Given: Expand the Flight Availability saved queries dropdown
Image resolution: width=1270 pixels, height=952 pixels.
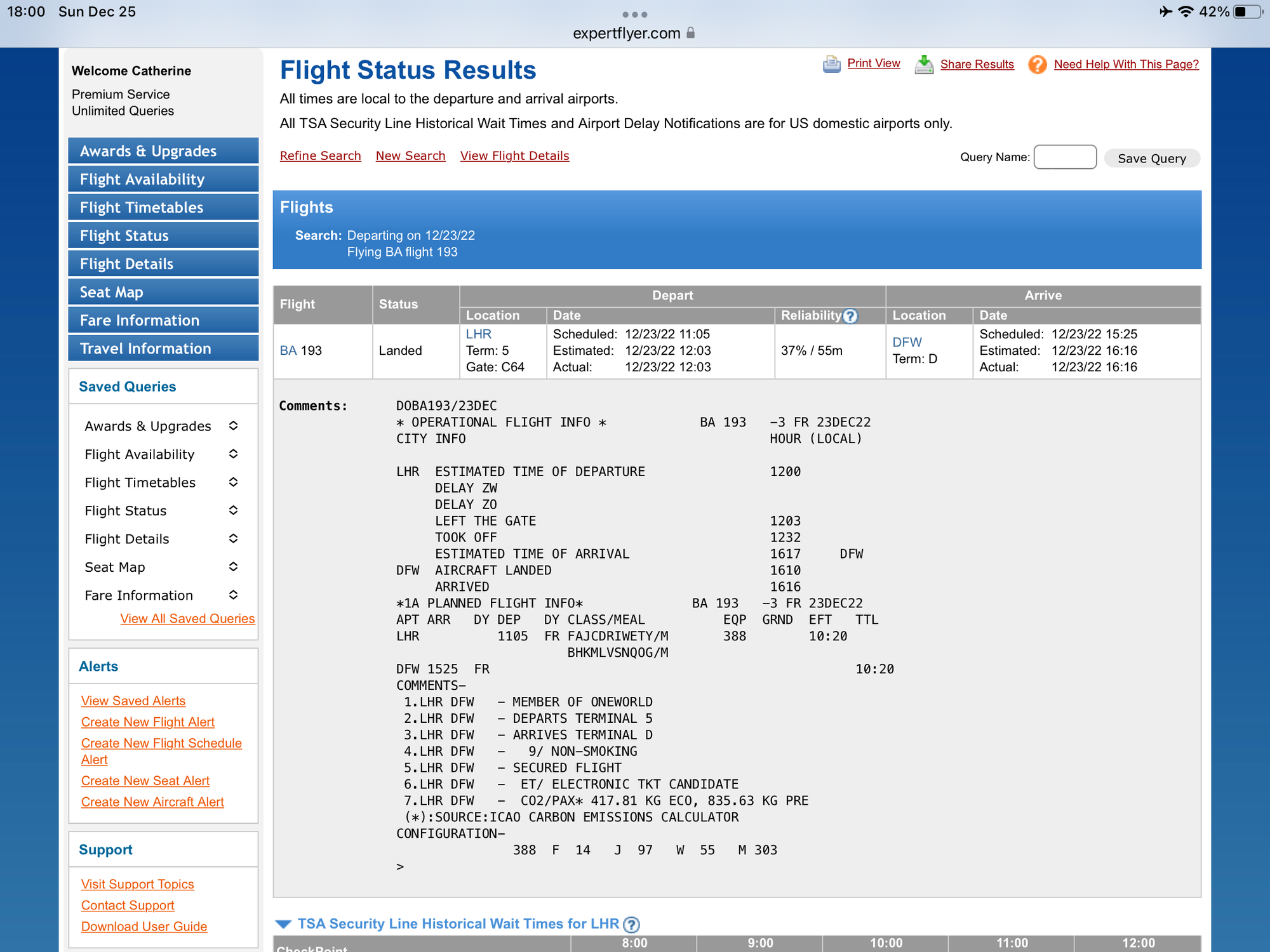Looking at the screenshot, I should (233, 454).
